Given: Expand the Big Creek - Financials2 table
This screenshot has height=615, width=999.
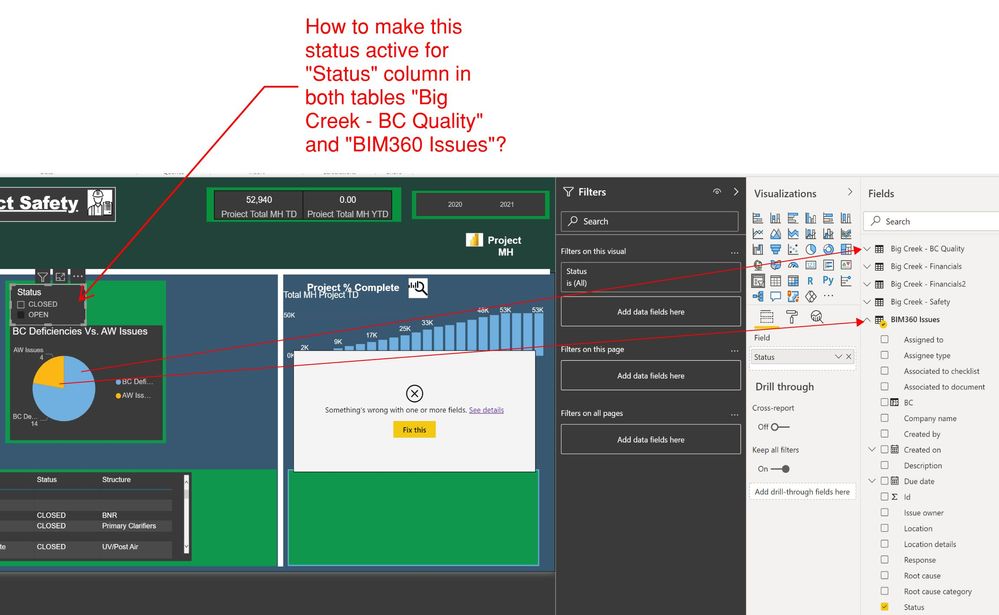Looking at the screenshot, I should click(x=867, y=284).
